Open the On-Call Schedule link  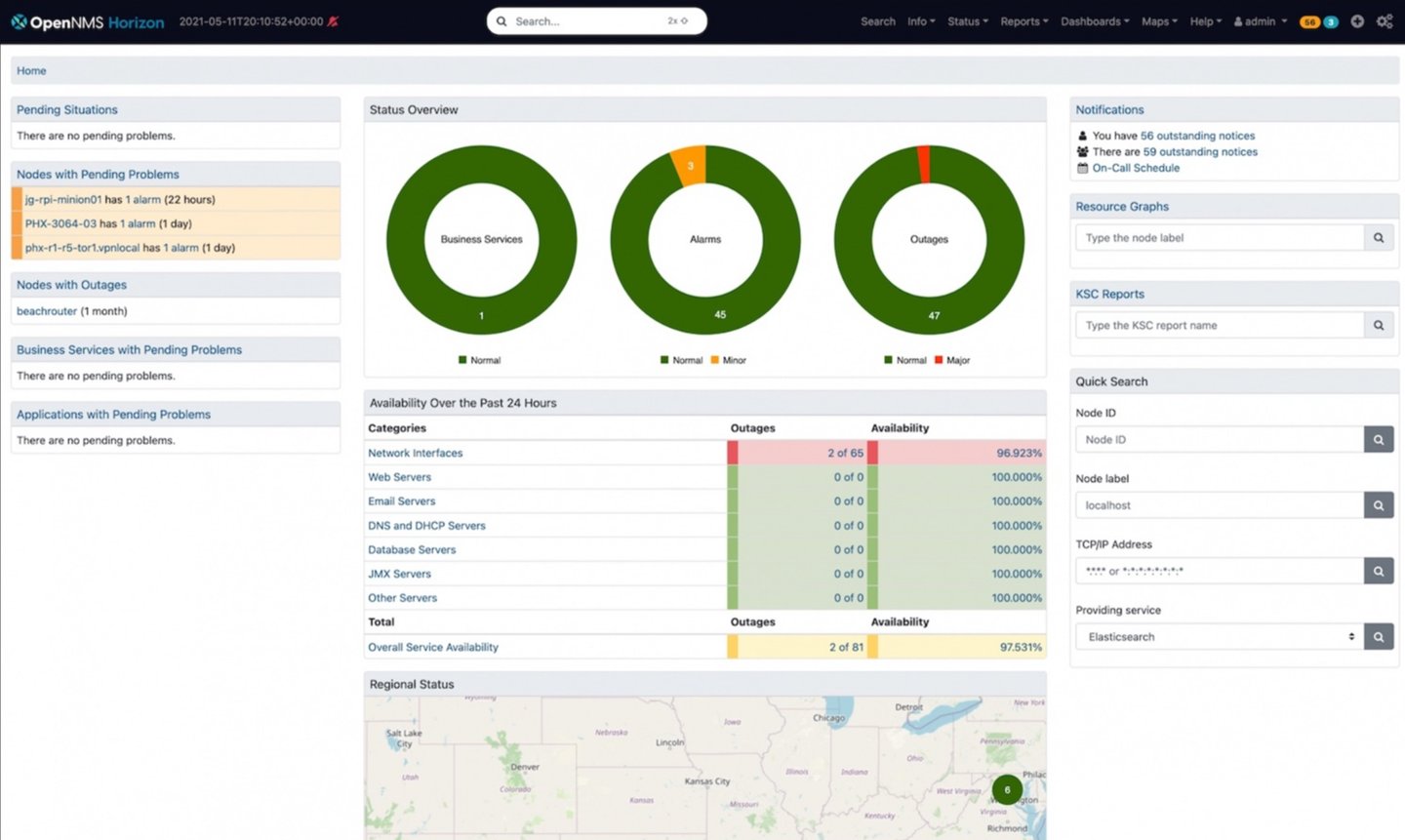(1136, 168)
